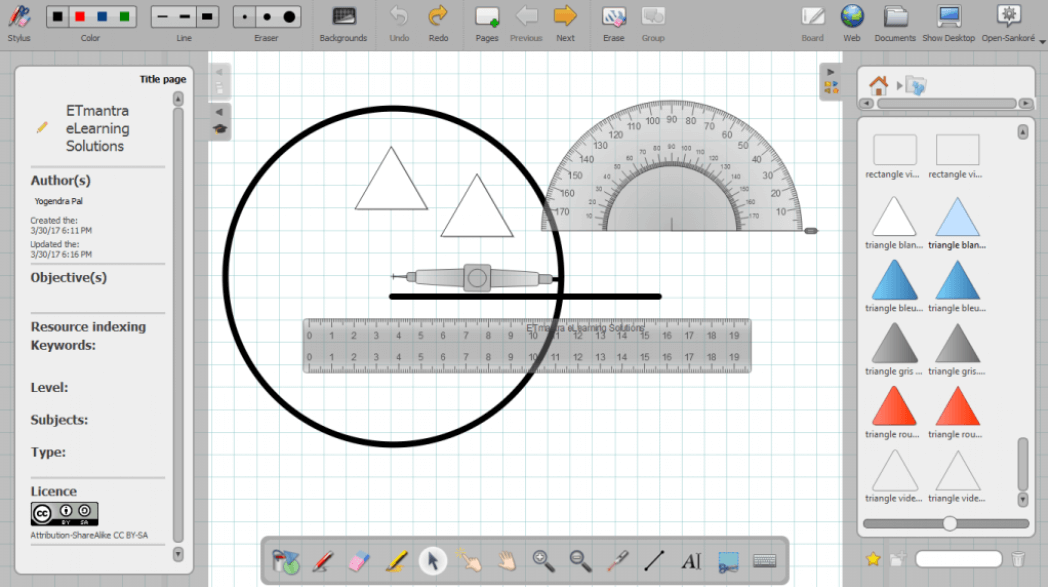
Task: Select the eraser tool in bottom palette
Action: coord(359,561)
